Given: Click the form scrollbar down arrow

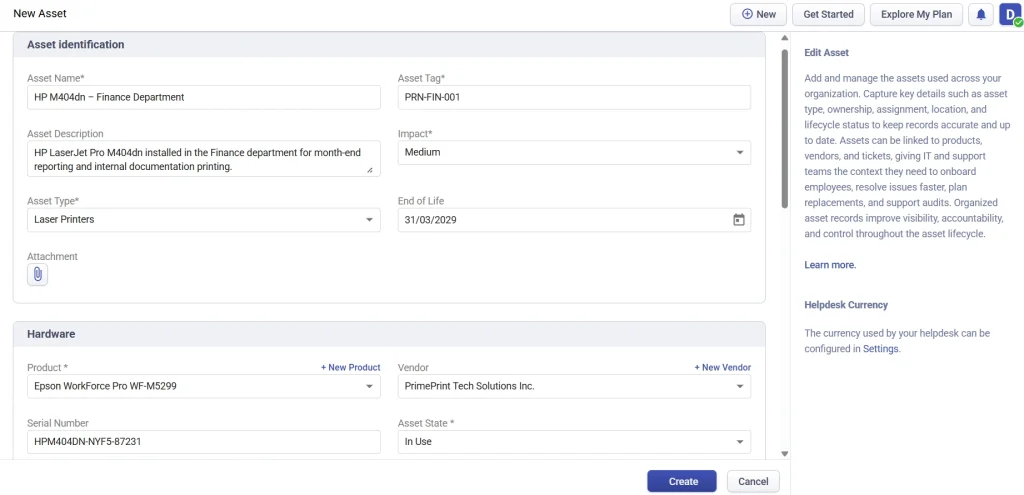Looking at the screenshot, I should point(784,454).
